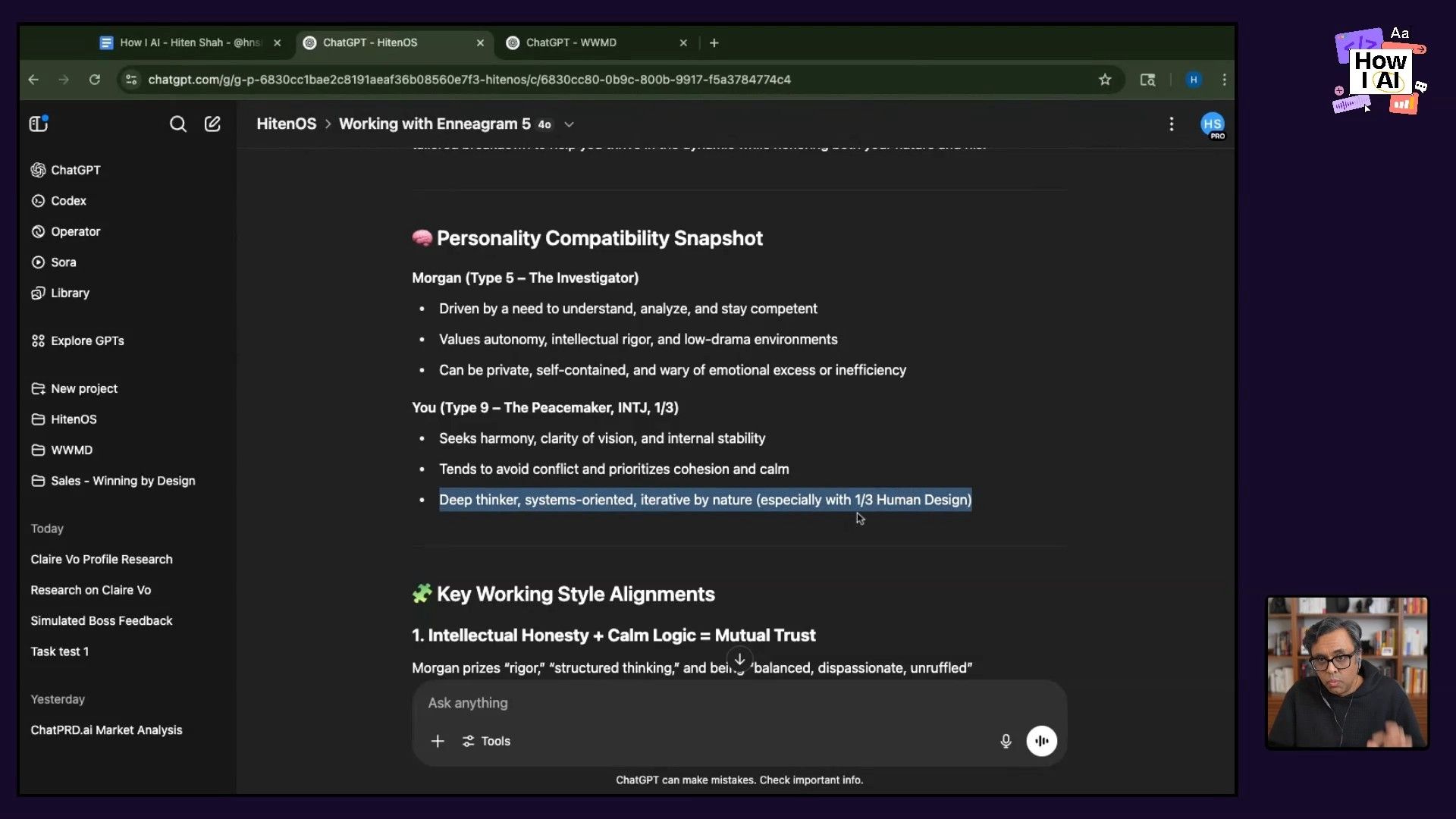
Task: Open the Tools menu in composer
Action: coord(486,741)
